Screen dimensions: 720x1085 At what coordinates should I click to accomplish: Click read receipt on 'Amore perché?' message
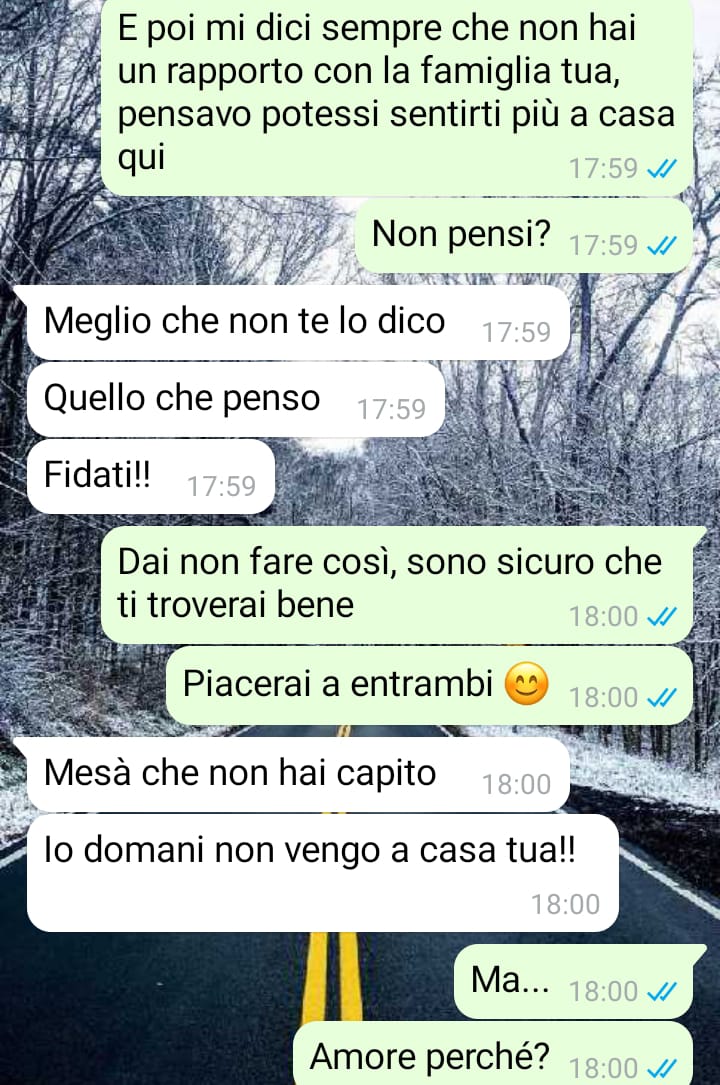(x=661, y=1068)
